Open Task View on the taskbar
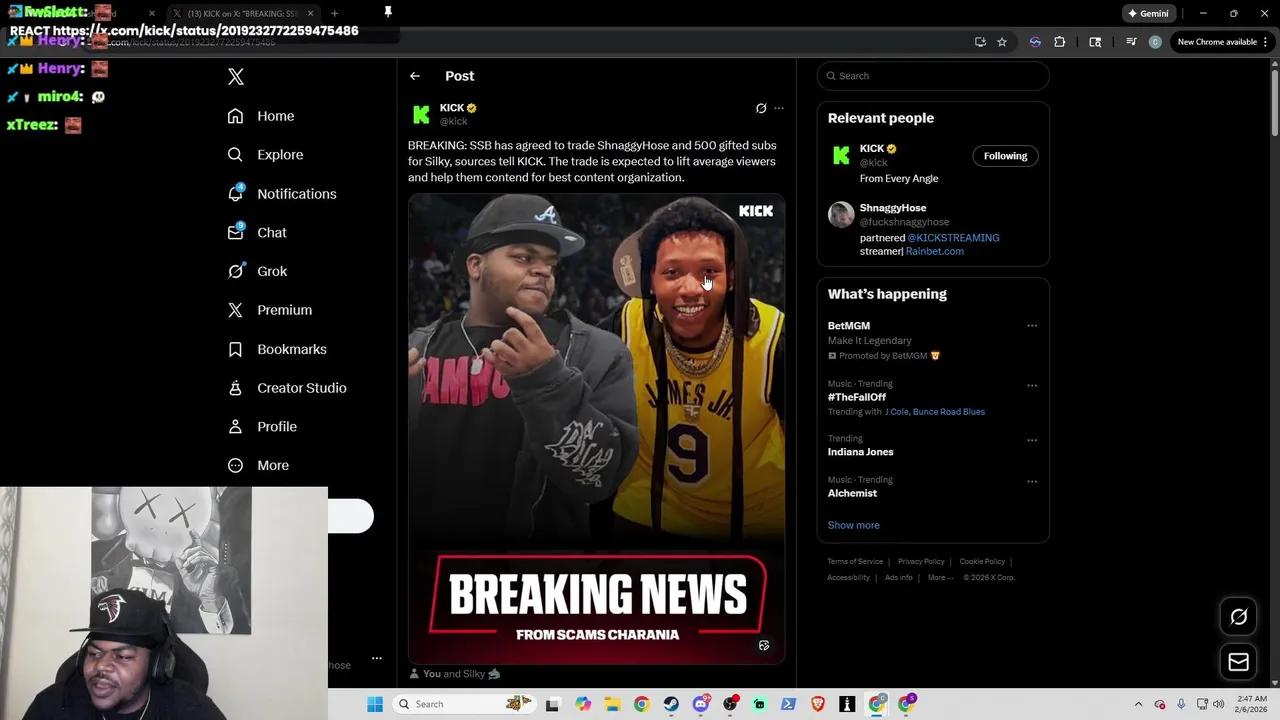Viewport: 1280px width, 720px height. coord(552,704)
